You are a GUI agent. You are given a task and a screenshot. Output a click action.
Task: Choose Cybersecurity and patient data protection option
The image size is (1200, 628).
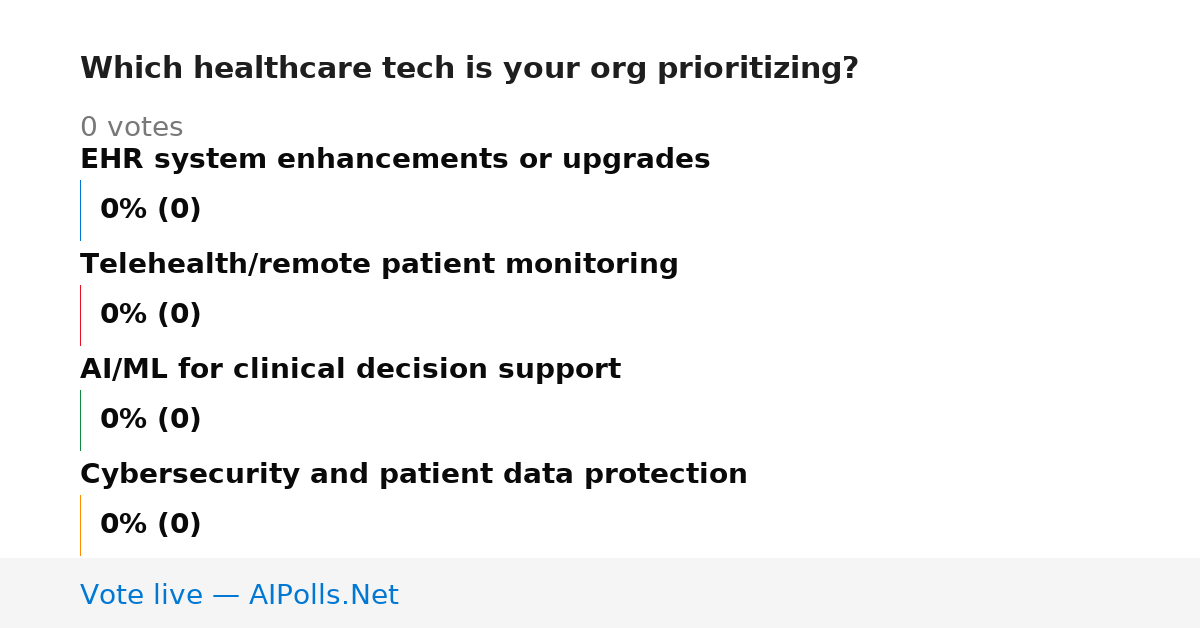point(413,475)
